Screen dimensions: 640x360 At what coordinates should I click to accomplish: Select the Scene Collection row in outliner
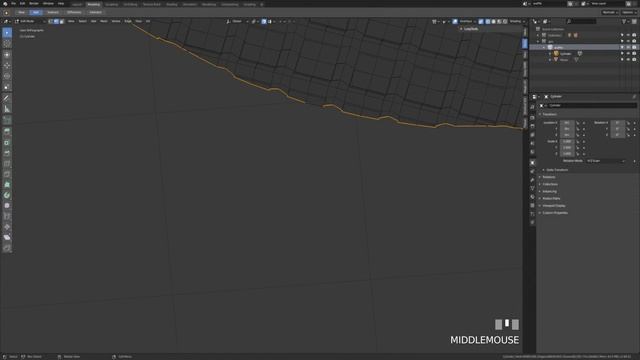tap(553, 29)
